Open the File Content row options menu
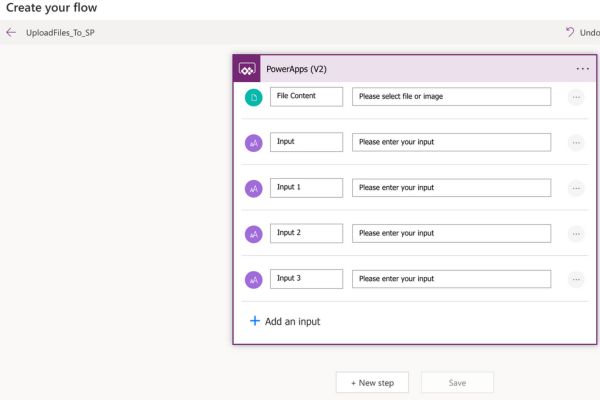Image resolution: width=600 pixels, height=400 pixels. tap(576, 97)
